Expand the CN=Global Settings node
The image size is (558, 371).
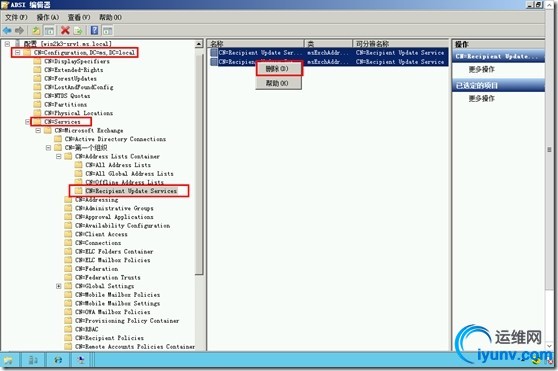[59, 286]
